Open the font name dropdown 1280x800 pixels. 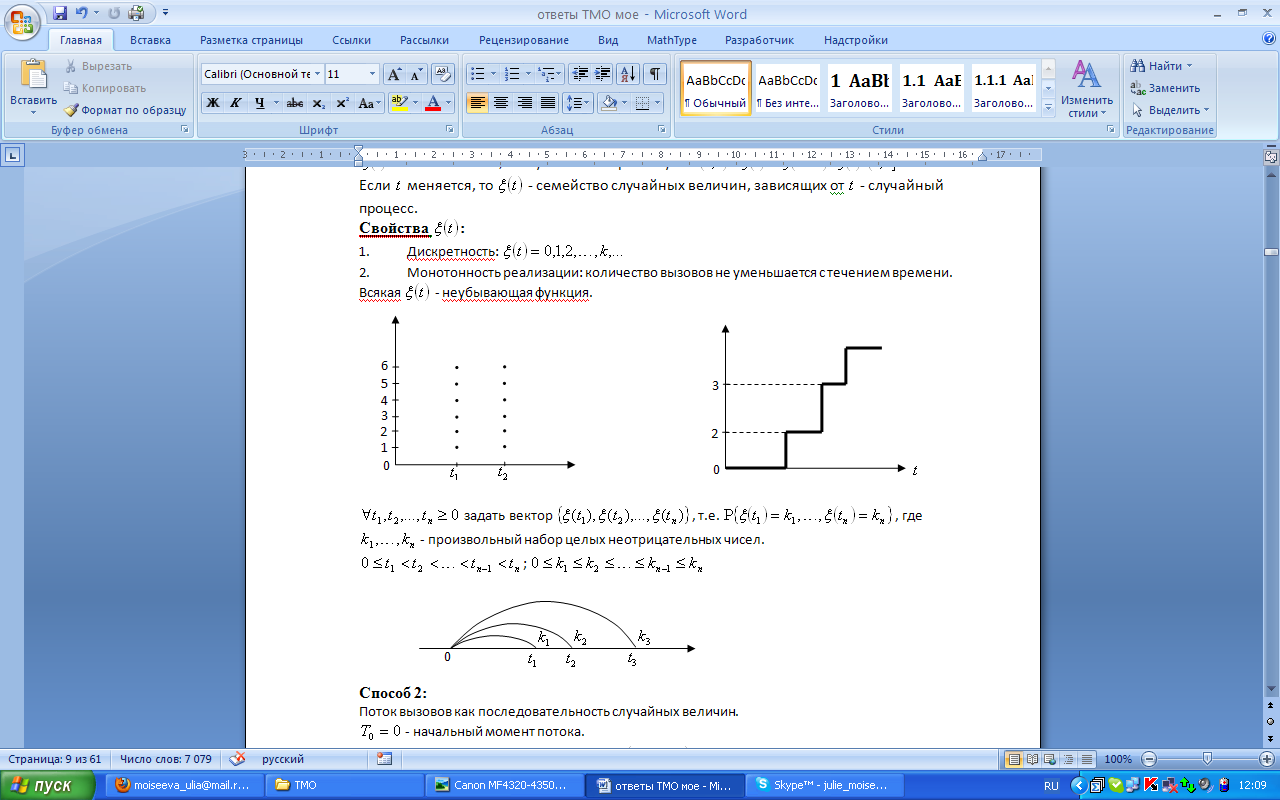(318, 74)
